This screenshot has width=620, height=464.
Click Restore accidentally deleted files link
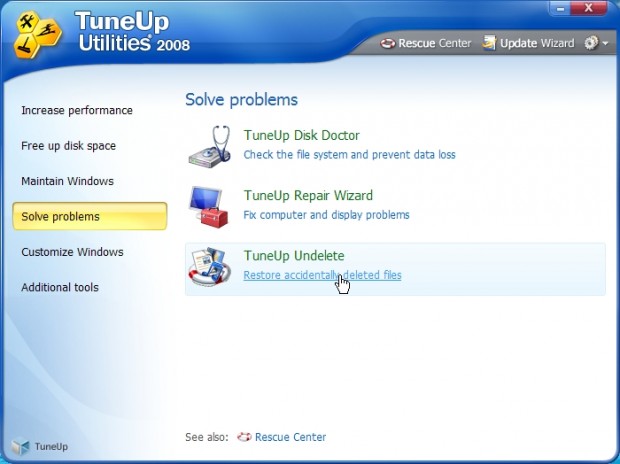click(322, 275)
